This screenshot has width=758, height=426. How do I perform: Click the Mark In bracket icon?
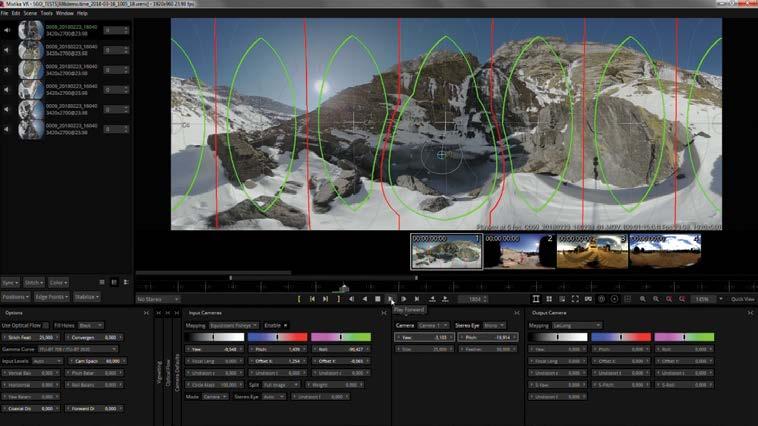point(299,299)
